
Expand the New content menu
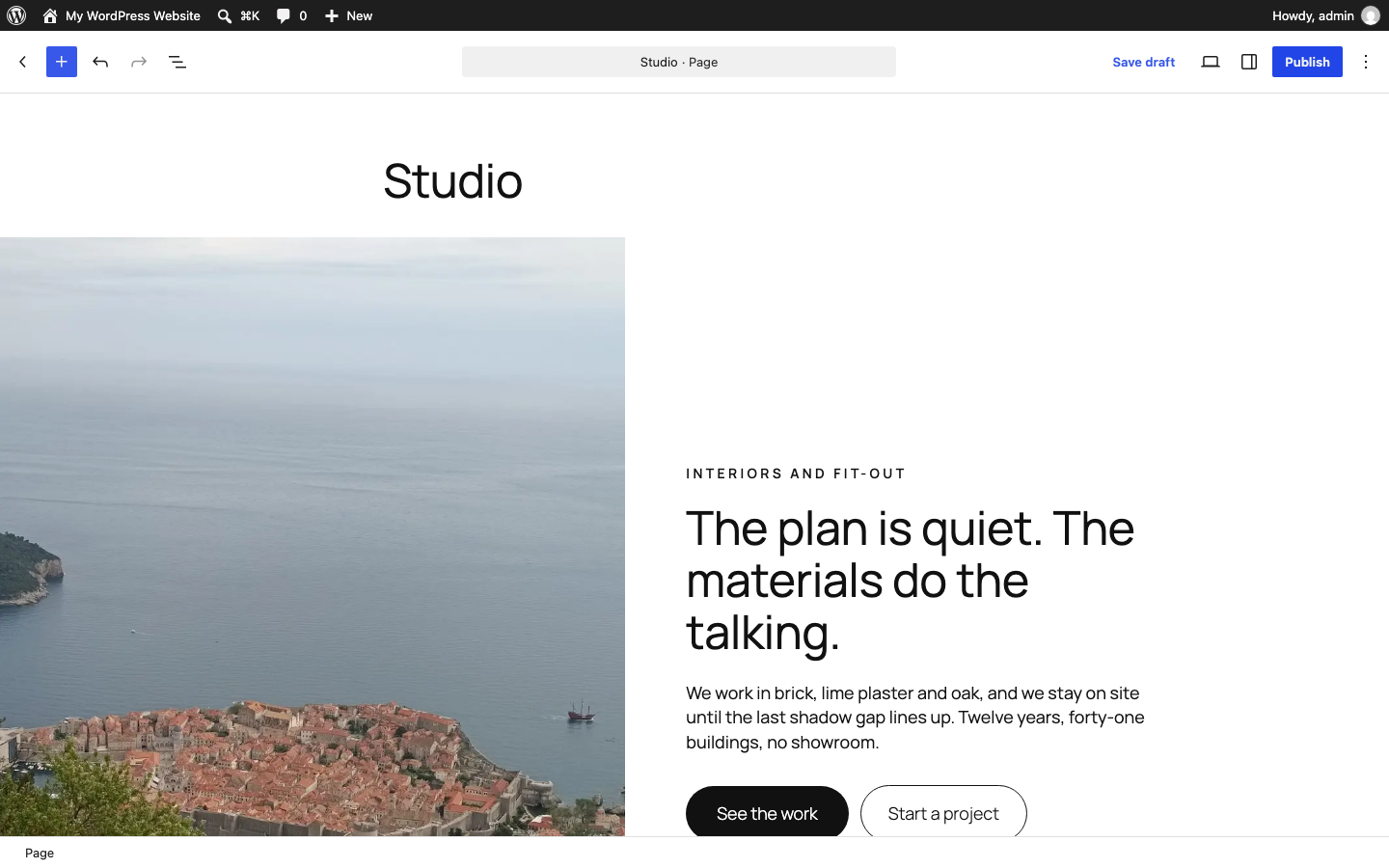pyautogui.click(x=348, y=15)
